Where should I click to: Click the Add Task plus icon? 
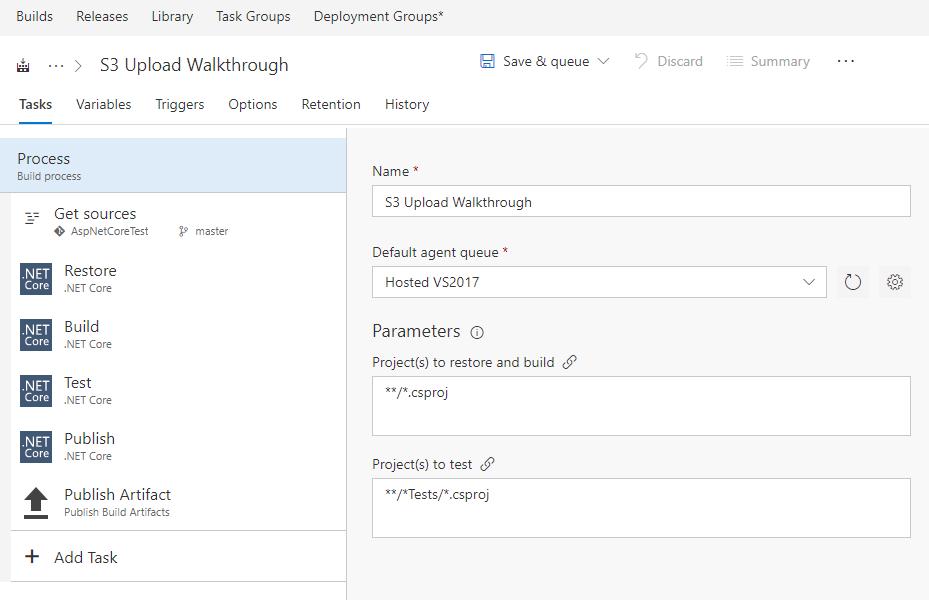coord(32,556)
